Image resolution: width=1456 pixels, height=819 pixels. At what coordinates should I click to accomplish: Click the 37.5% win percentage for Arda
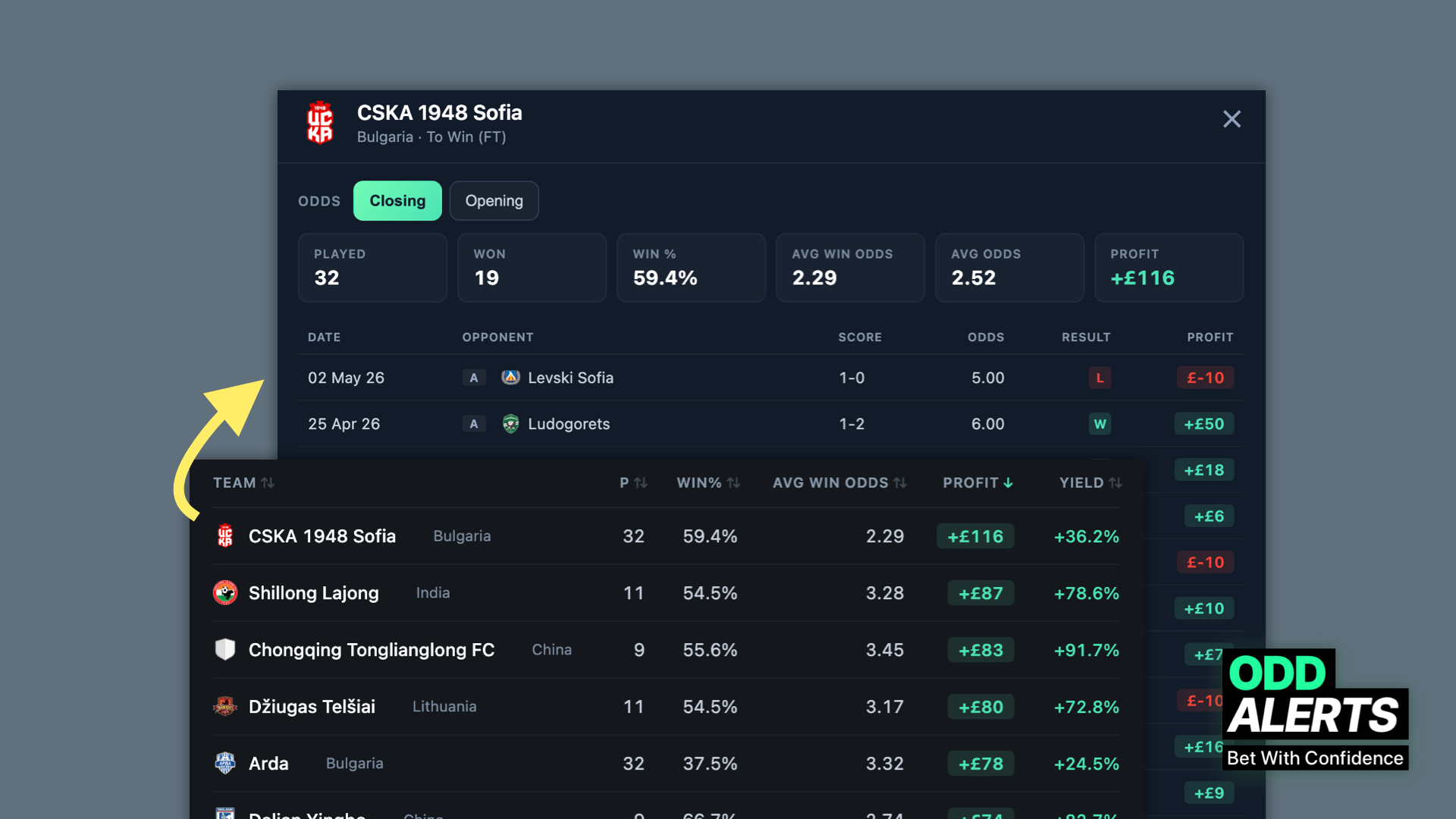pyautogui.click(x=710, y=764)
